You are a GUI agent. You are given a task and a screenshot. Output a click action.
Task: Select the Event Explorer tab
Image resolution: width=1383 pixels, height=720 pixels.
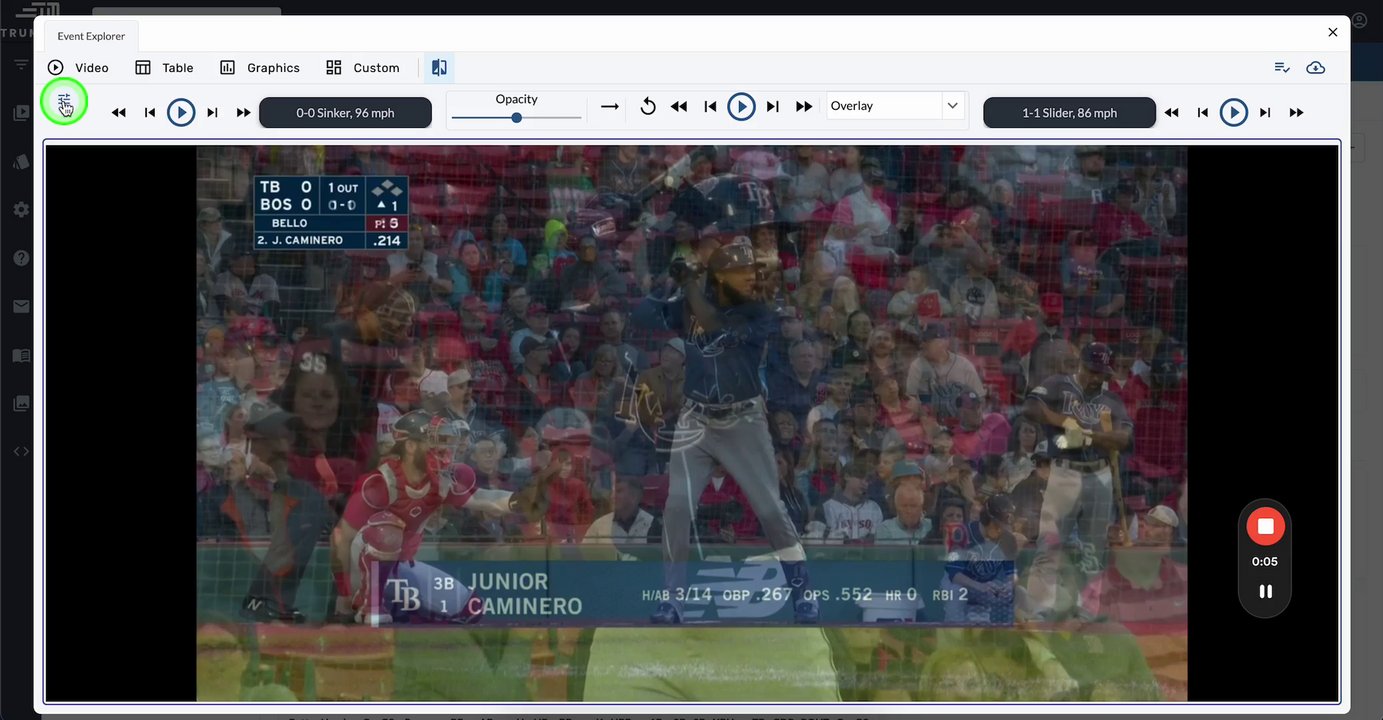tap(91, 36)
